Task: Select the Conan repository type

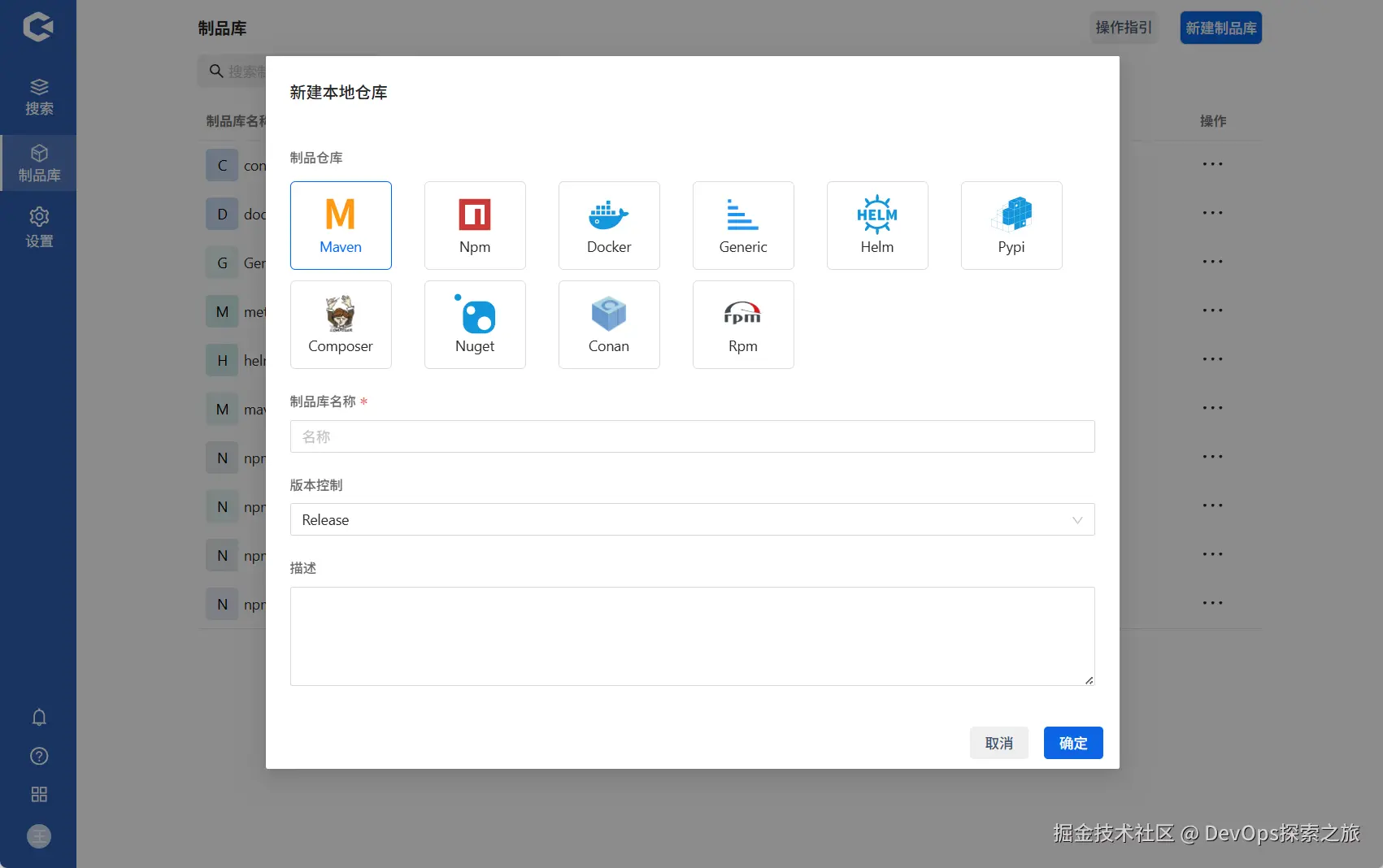Action: tap(609, 324)
